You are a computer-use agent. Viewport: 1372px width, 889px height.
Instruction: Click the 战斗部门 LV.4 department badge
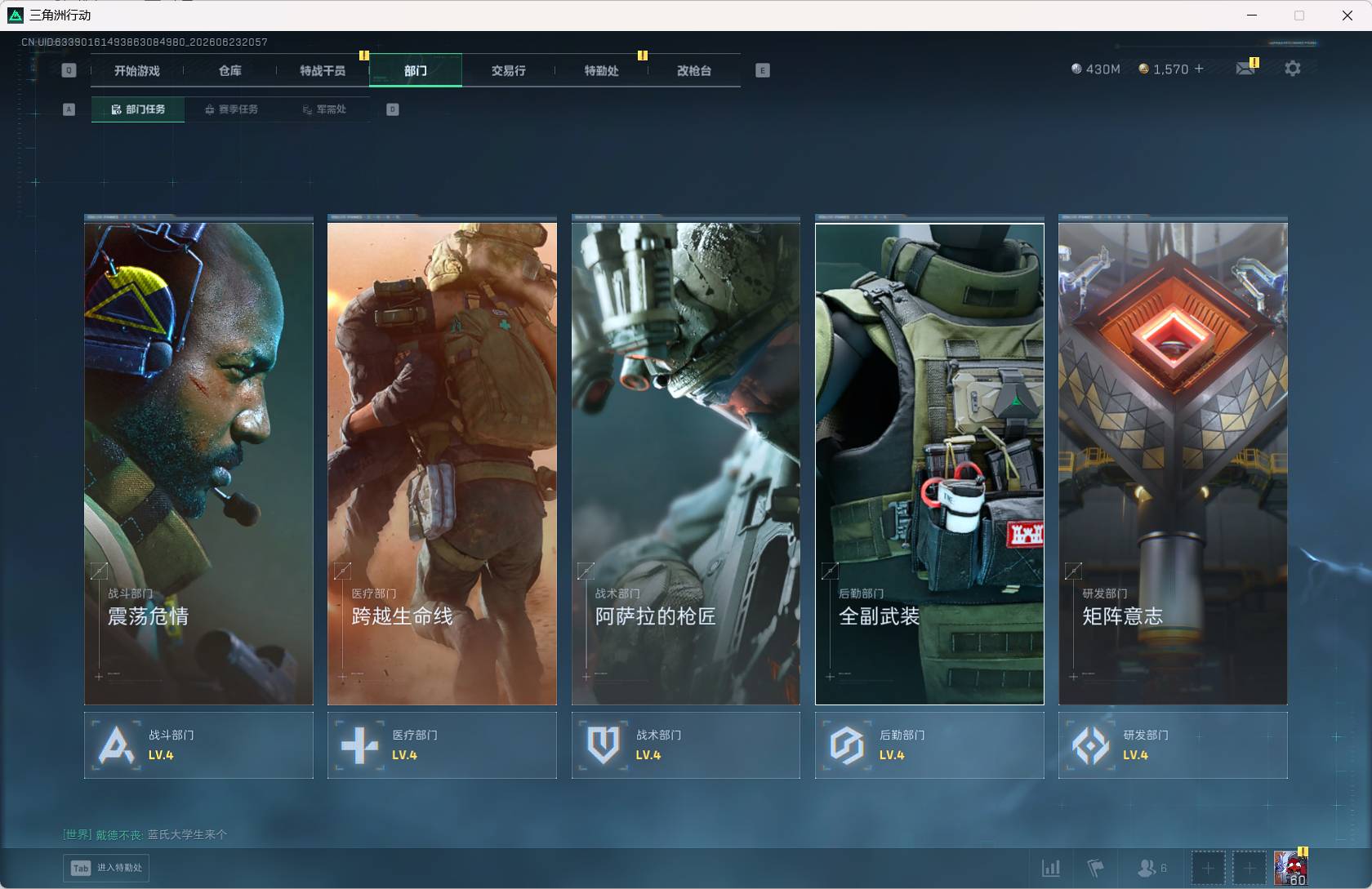198,745
